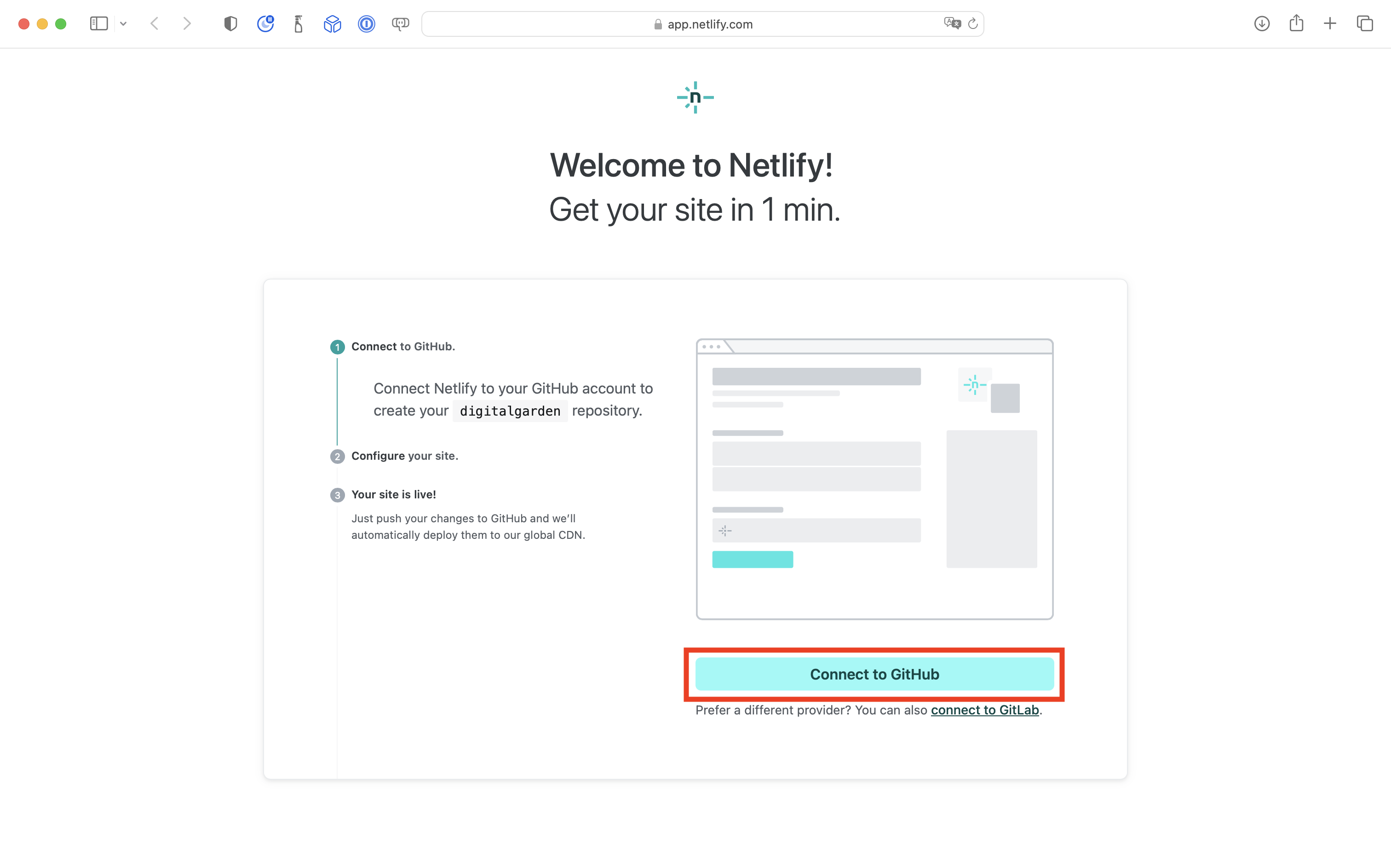Click the translate page icon in address bar
This screenshot has width=1391, height=868.
point(952,23)
